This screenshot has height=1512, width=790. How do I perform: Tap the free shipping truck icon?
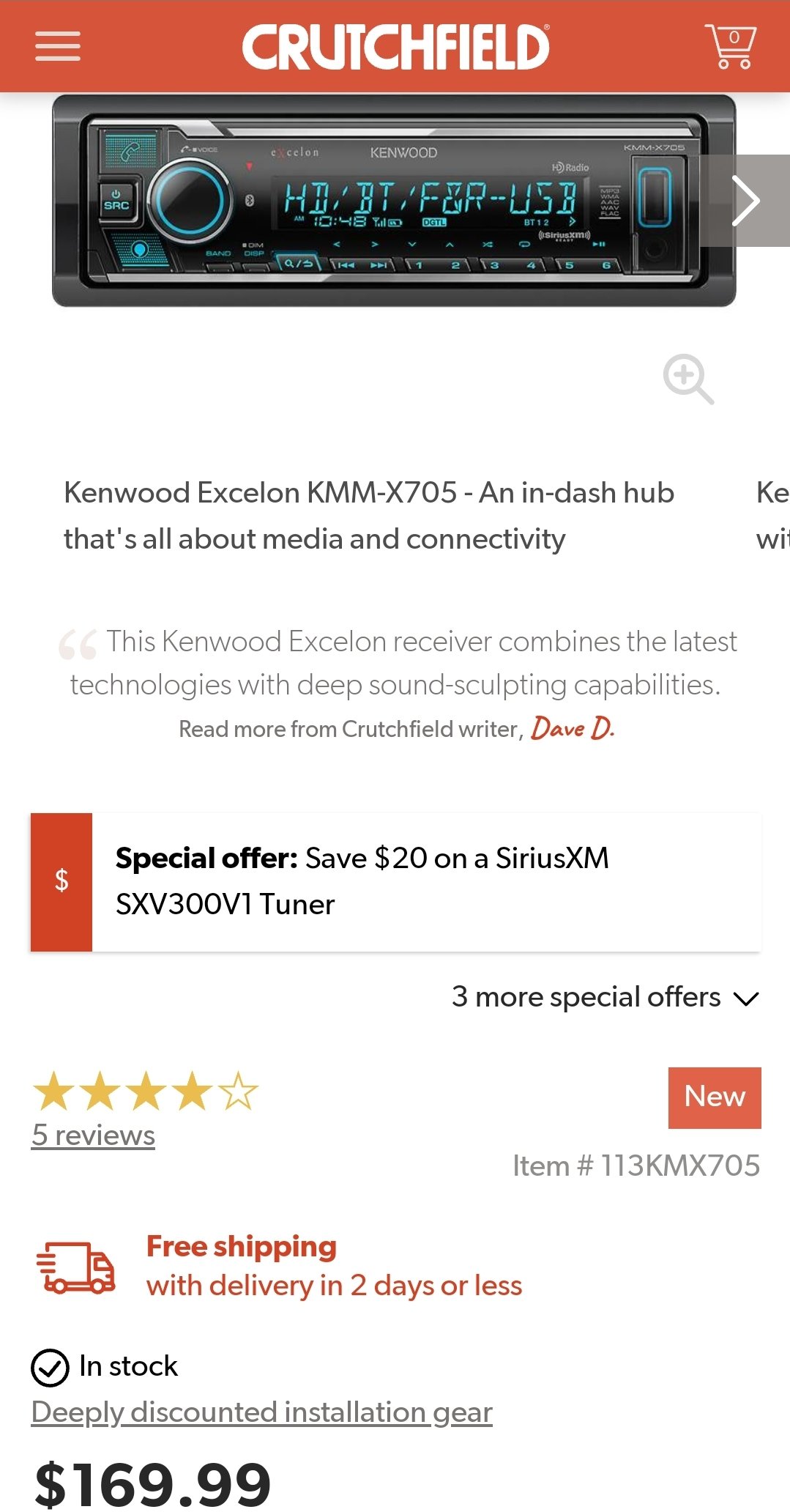[75, 1267]
